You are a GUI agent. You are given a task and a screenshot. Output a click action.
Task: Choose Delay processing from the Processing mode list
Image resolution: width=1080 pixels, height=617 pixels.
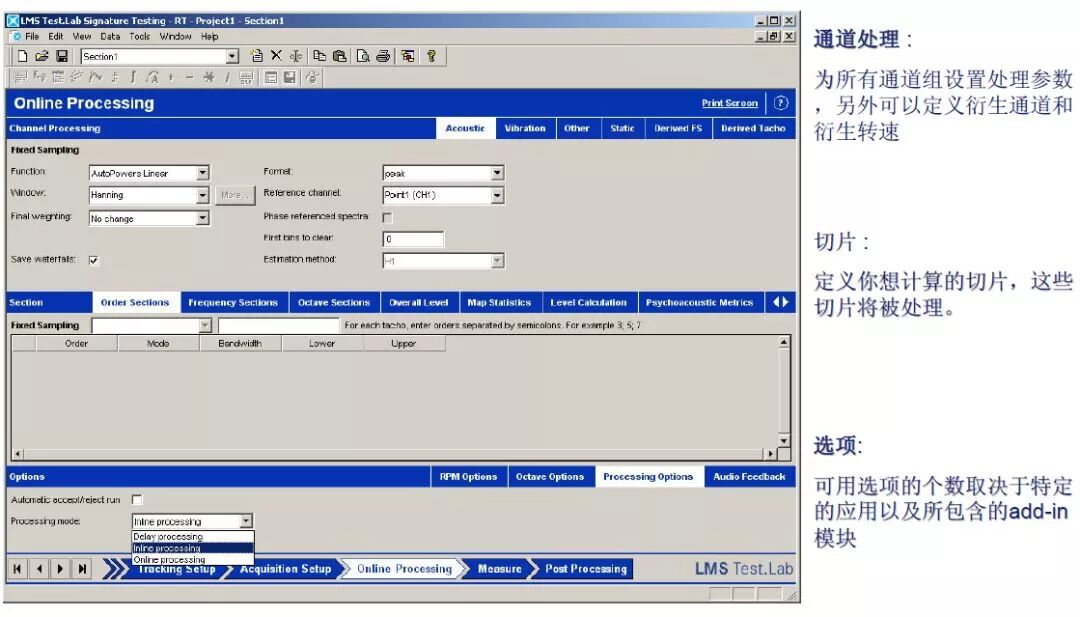(x=193, y=536)
